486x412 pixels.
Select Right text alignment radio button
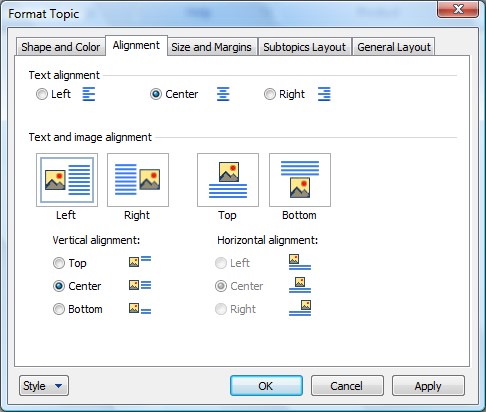point(270,94)
